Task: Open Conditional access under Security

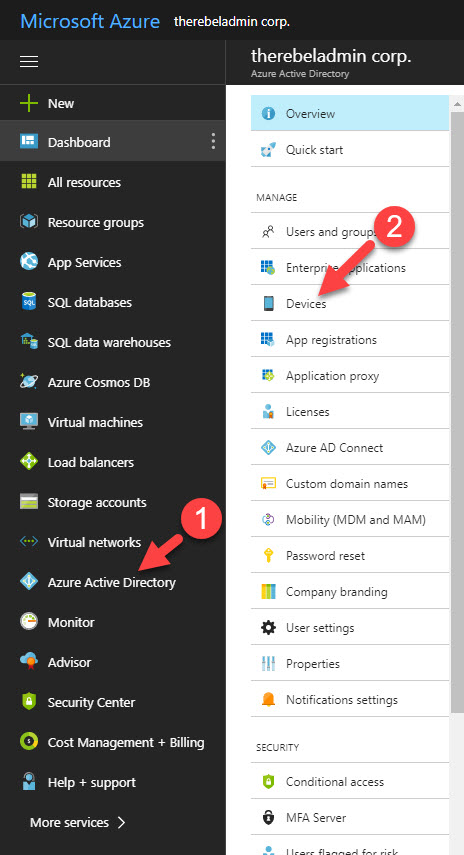Action: coord(350,781)
